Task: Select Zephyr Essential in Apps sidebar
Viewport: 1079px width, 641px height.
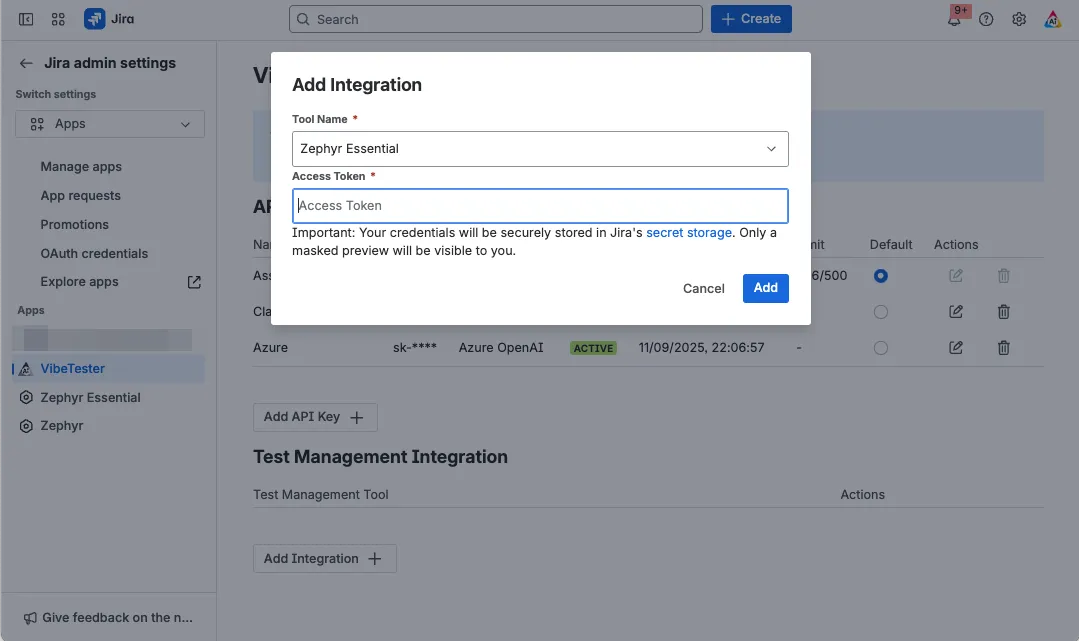Action: point(90,397)
